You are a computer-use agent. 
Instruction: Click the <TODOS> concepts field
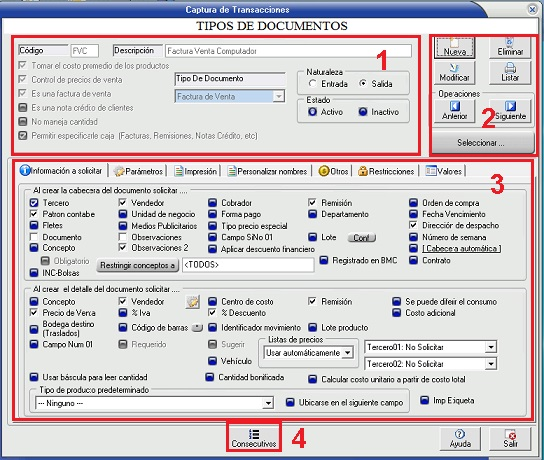click(x=248, y=265)
